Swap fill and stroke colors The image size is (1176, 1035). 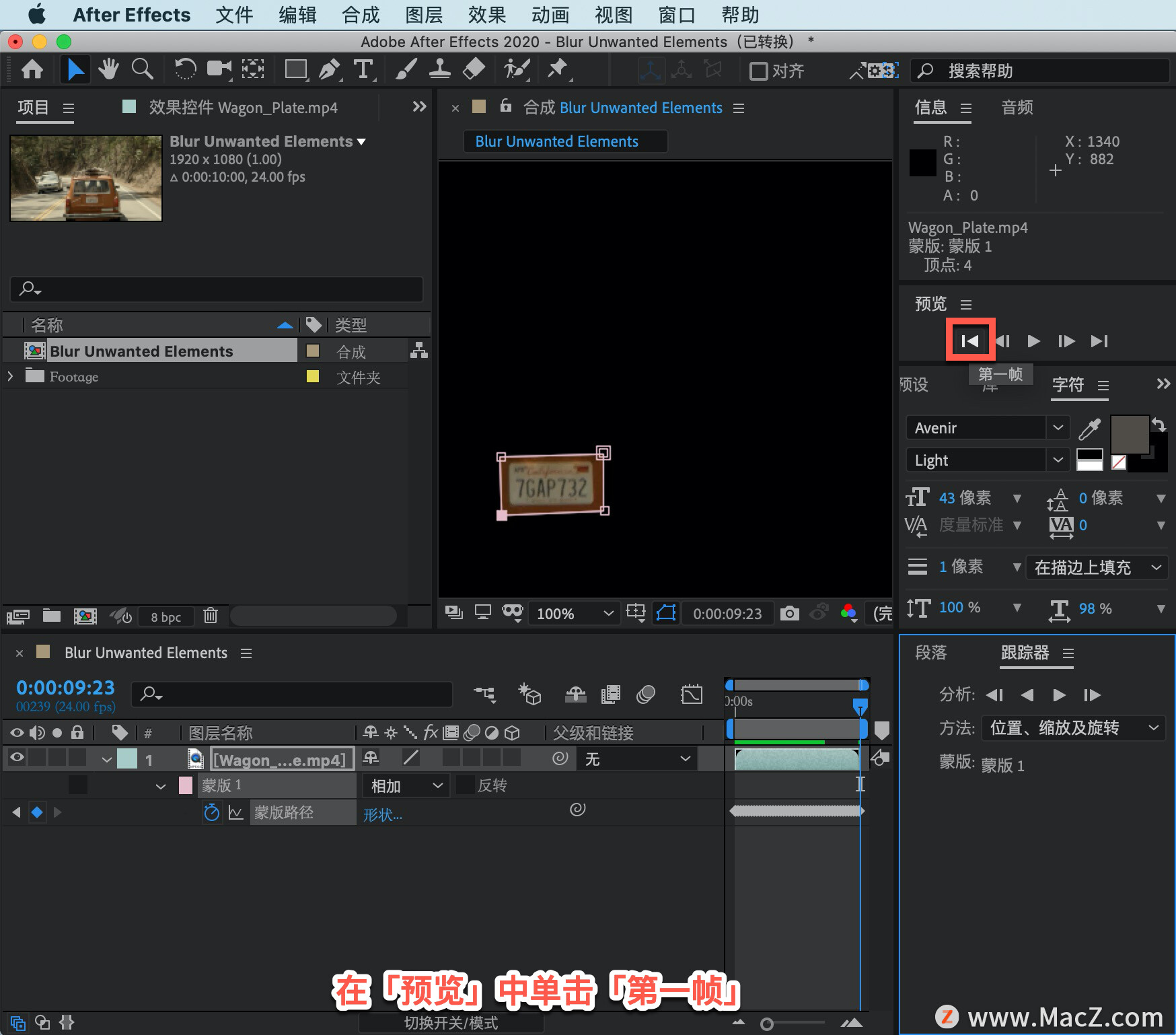[x=1159, y=425]
